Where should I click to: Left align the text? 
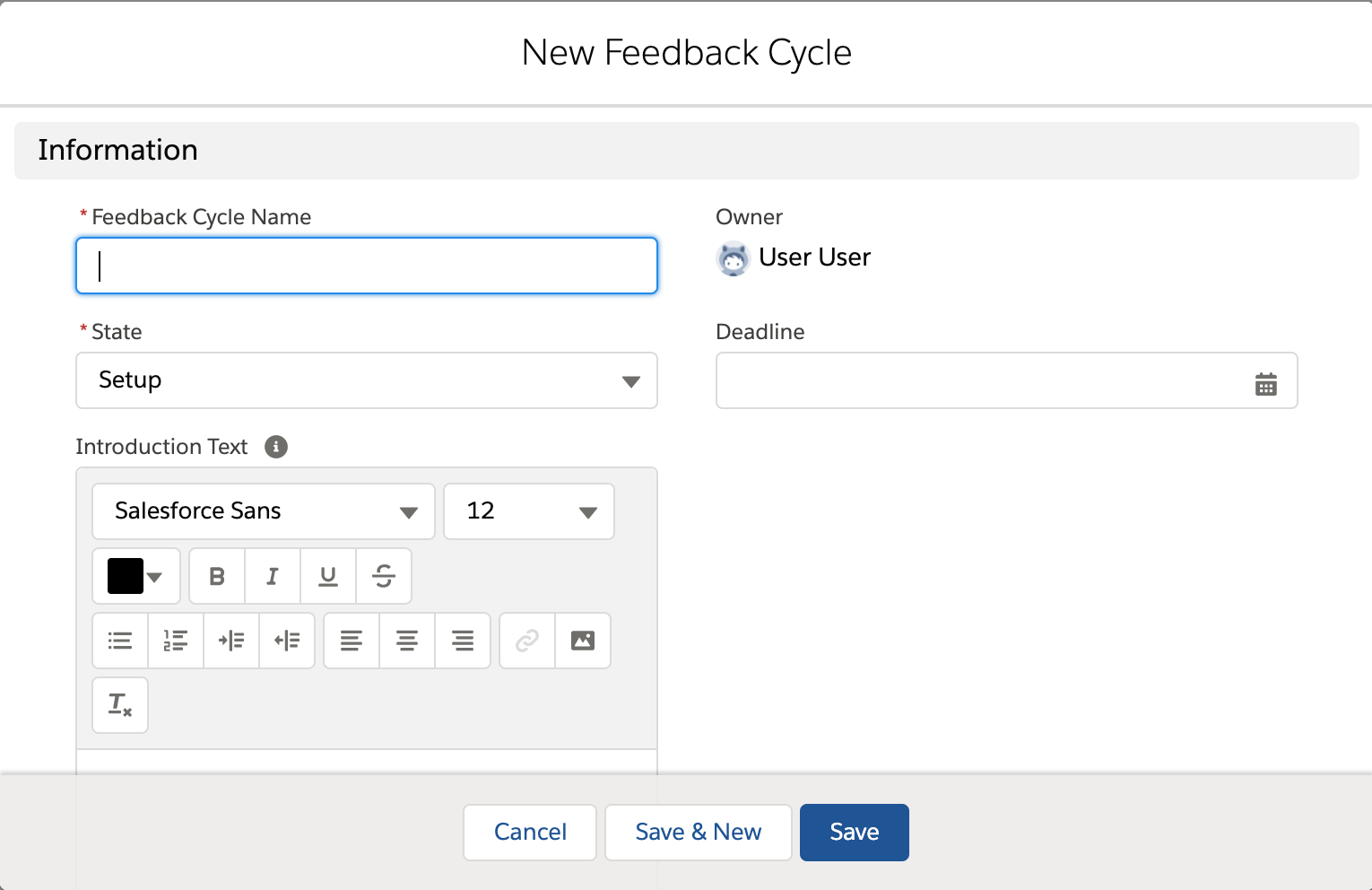pos(352,641)
